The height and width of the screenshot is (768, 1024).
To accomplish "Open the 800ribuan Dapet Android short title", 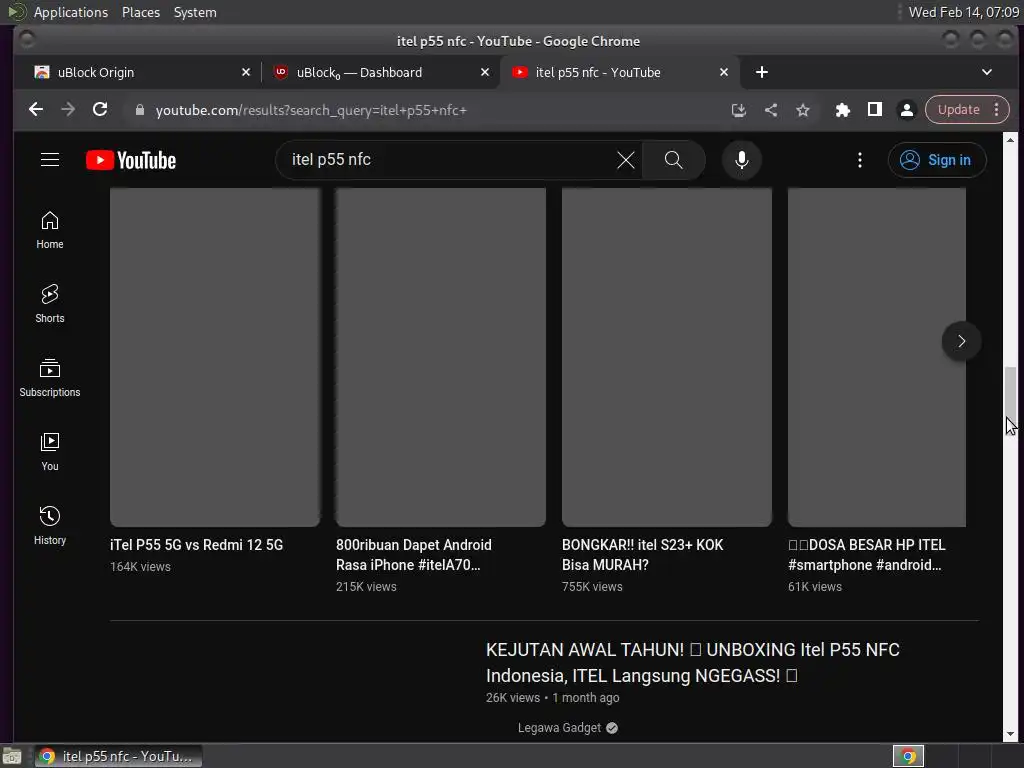I will 413,555.
